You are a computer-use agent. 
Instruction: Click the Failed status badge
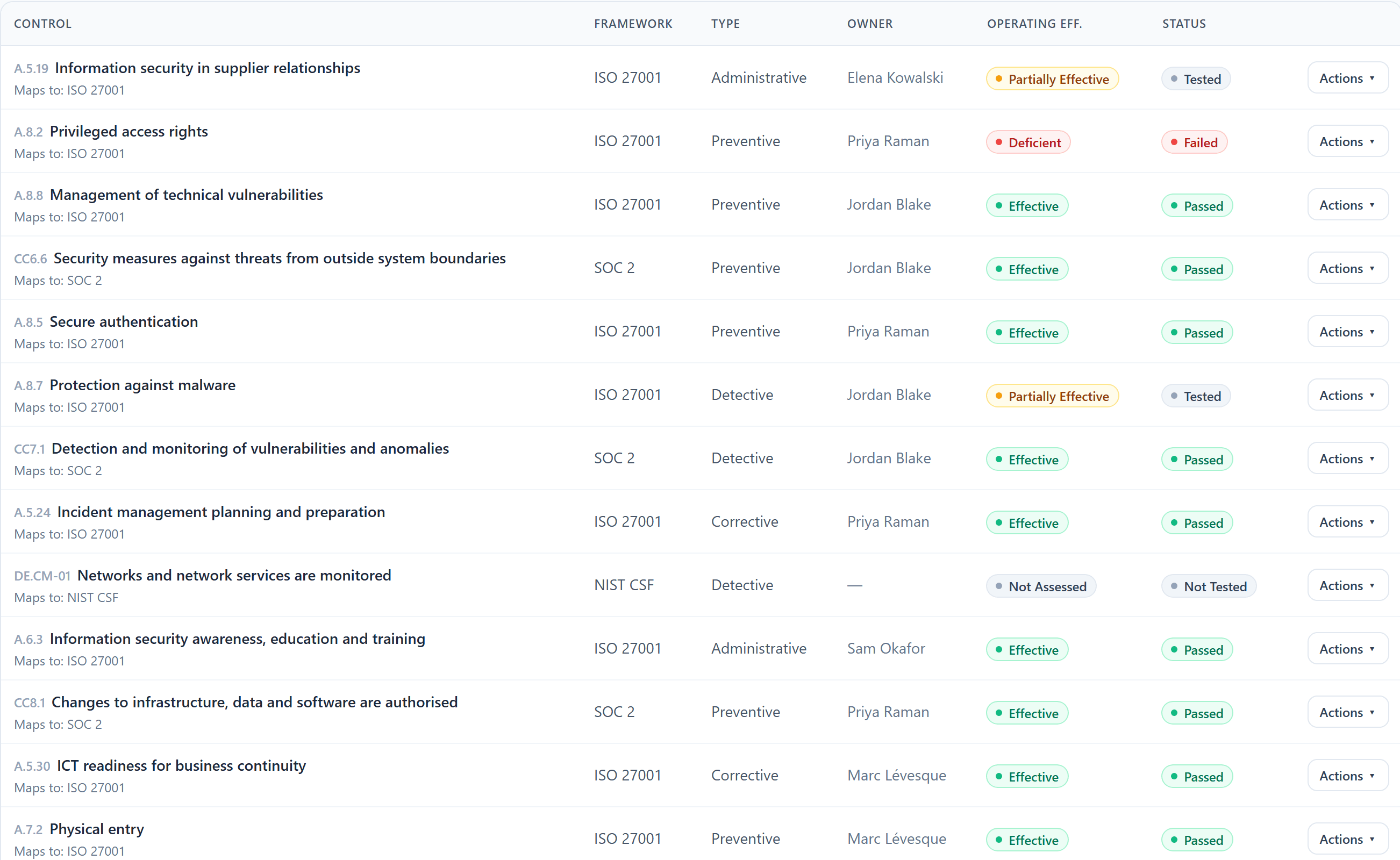pos(1194,142)
